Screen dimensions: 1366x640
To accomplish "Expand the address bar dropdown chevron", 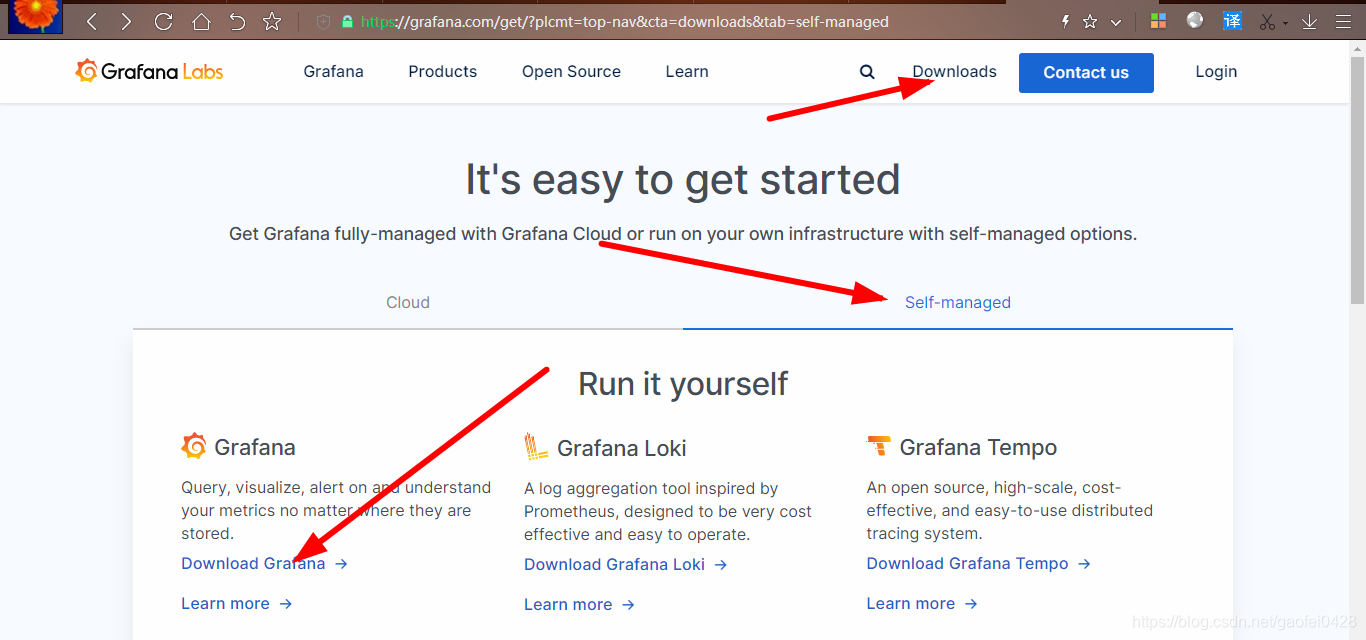I will pyautogui.click(x=1116, y=22).
